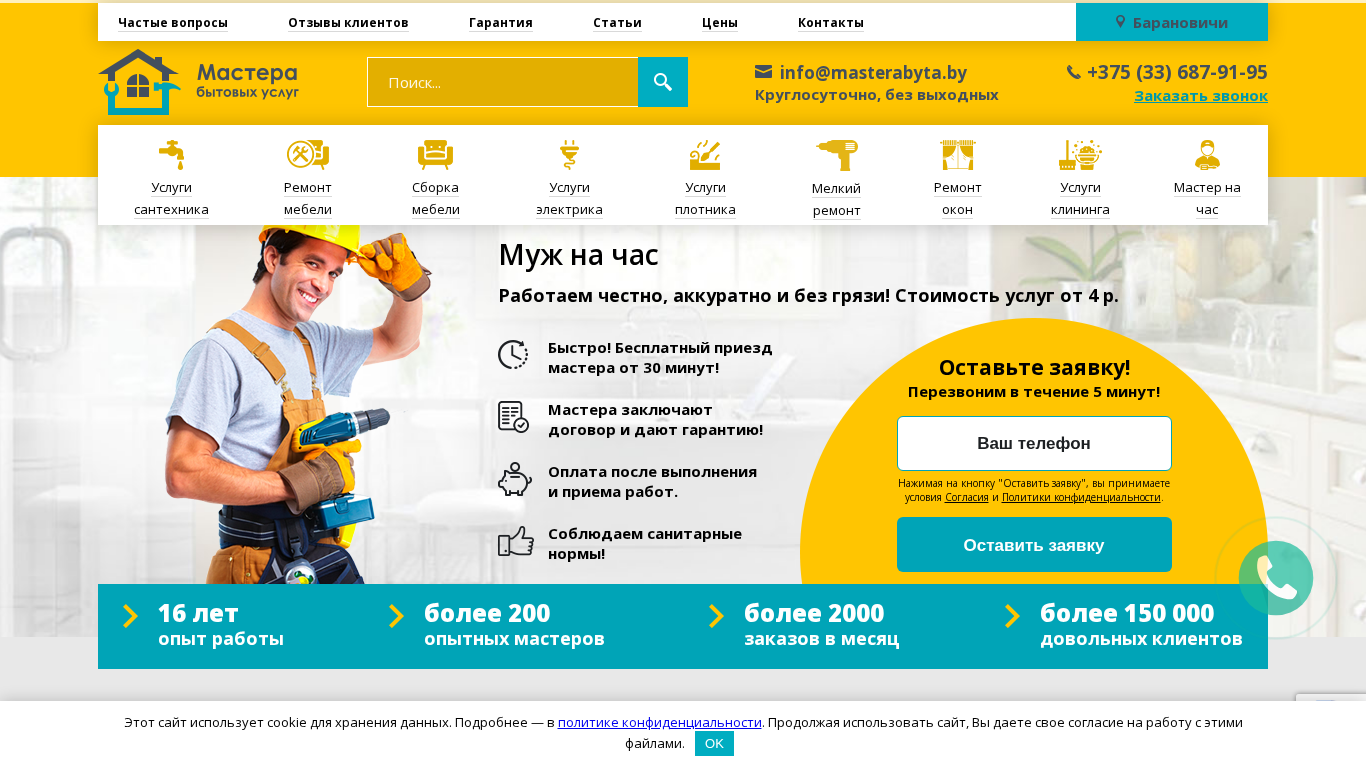Change city from Барановичи
1366x768 pixels.
pyautogui.click(x=1172, y=22)
